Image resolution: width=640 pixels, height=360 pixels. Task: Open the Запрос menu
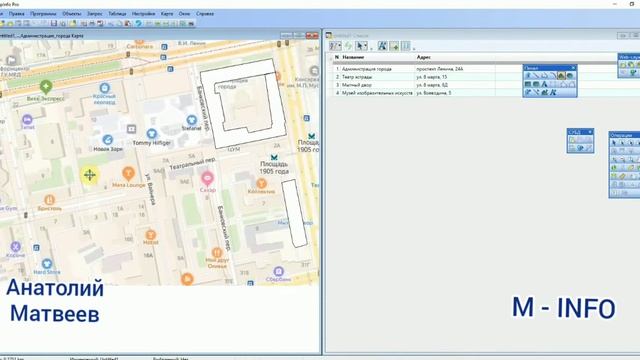point(95,13)
